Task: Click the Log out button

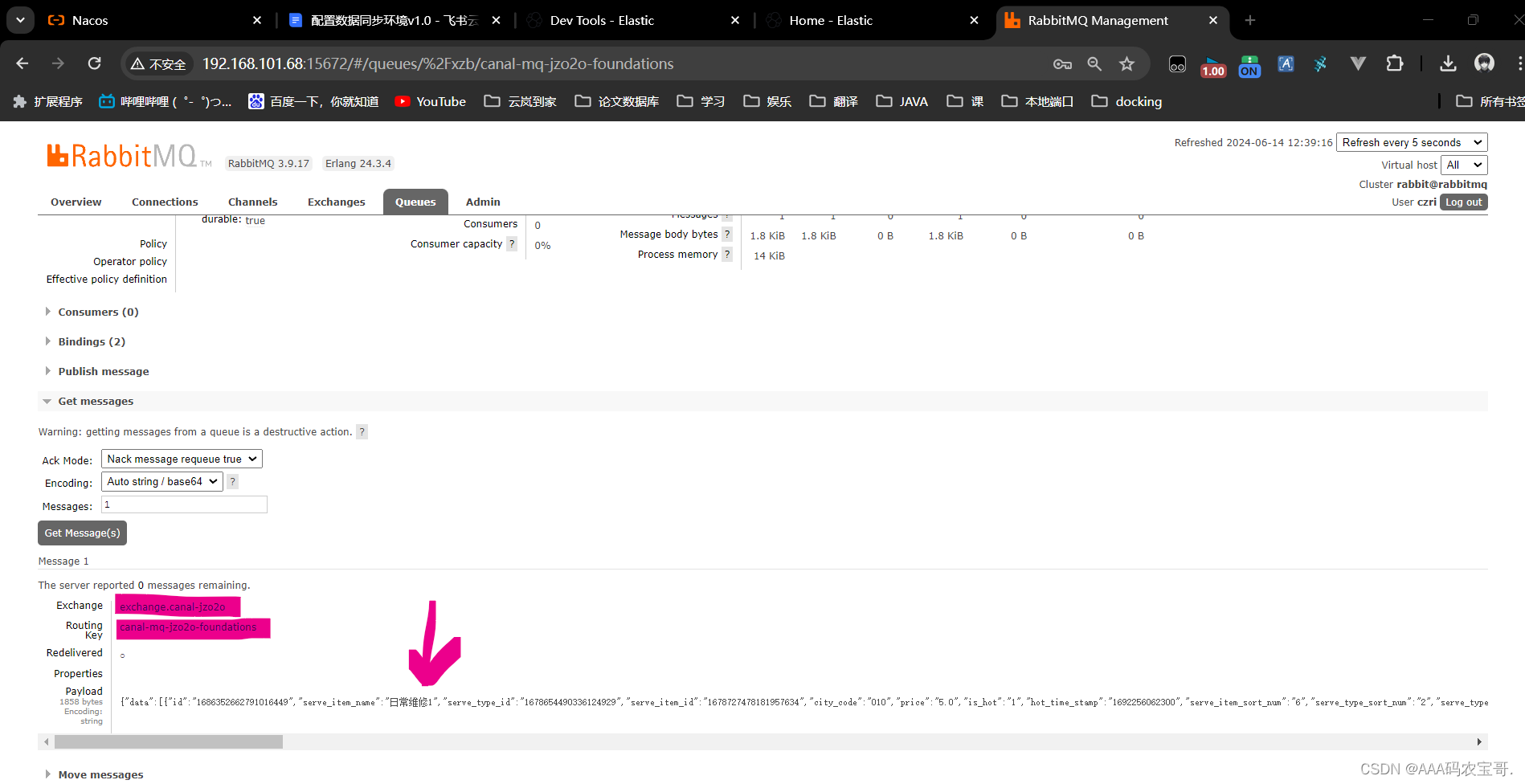Action: (x=1463, y=202)
